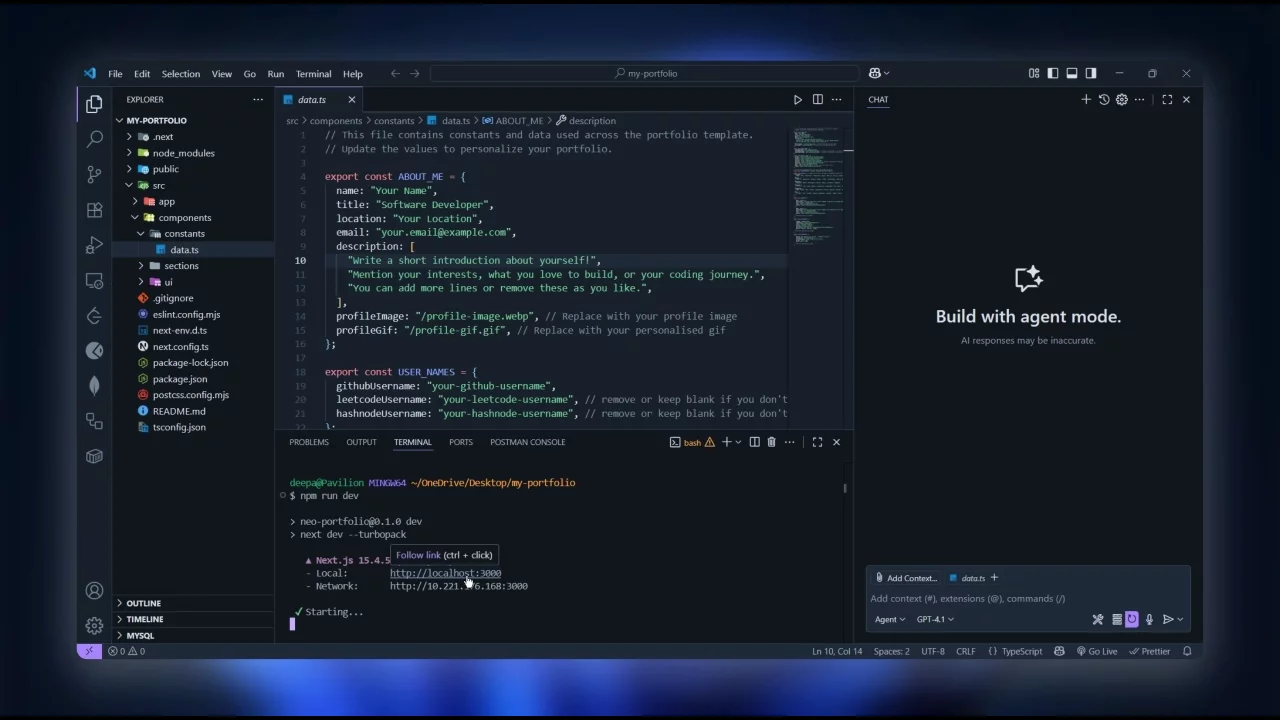Expand the OUTLINE section
The height and width of the screenshot is (720, 1280).
[143, 603]
